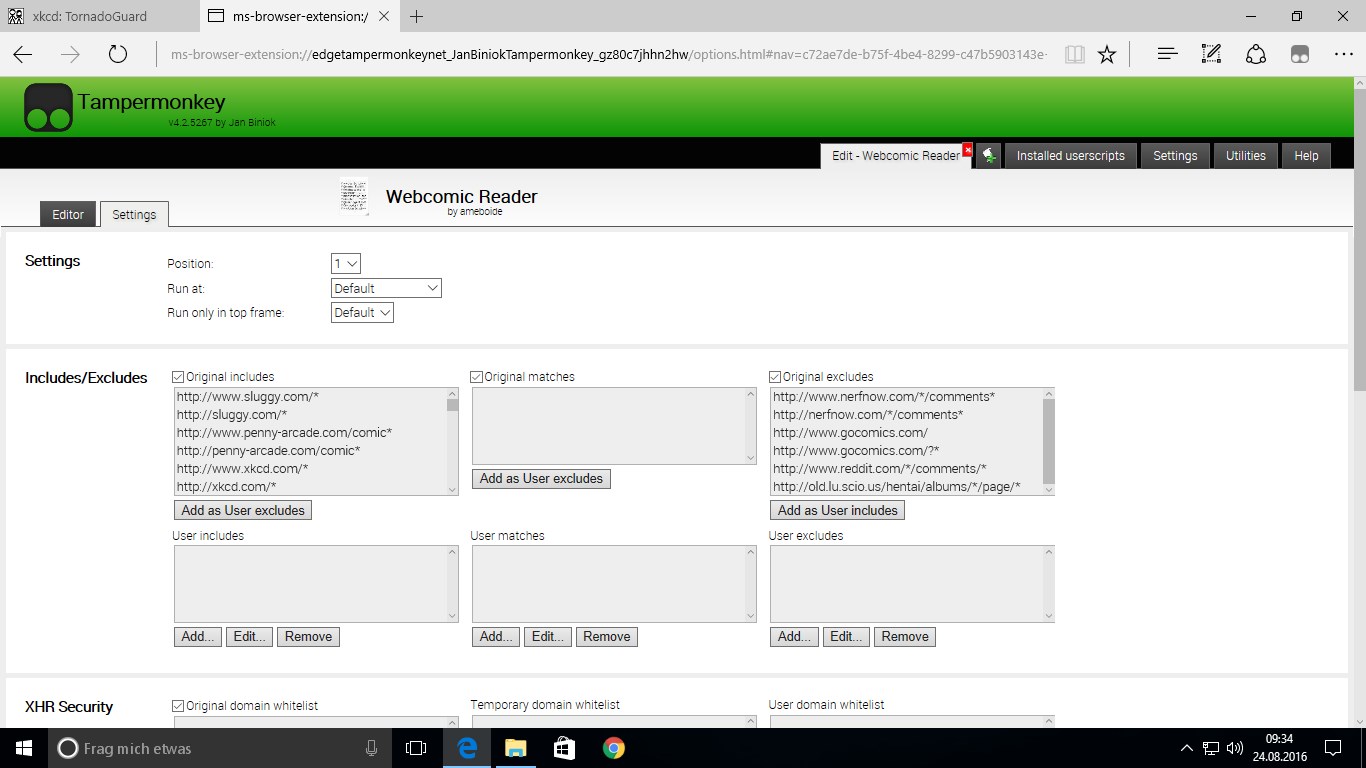This screenshot has height=768, width=1366.
Task: Click the Tampermonkey logo in the header
Action: tap(49, 107)
